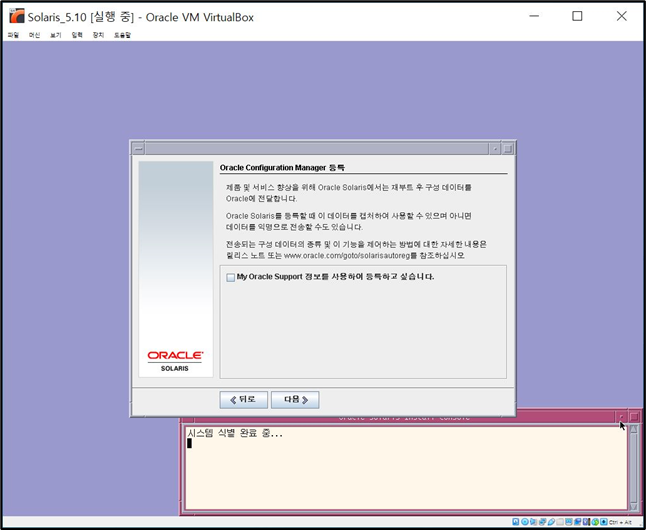Minimize the Oracle Configuration Manager installer dialog

(495, 149)
